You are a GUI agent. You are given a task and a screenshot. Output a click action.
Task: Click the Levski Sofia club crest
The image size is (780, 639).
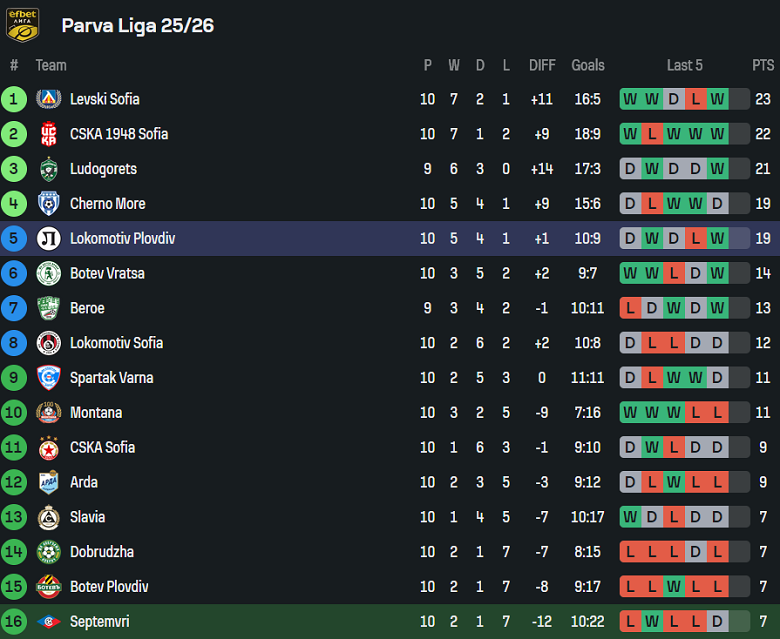pyautogui.click(x=48, y=99)
